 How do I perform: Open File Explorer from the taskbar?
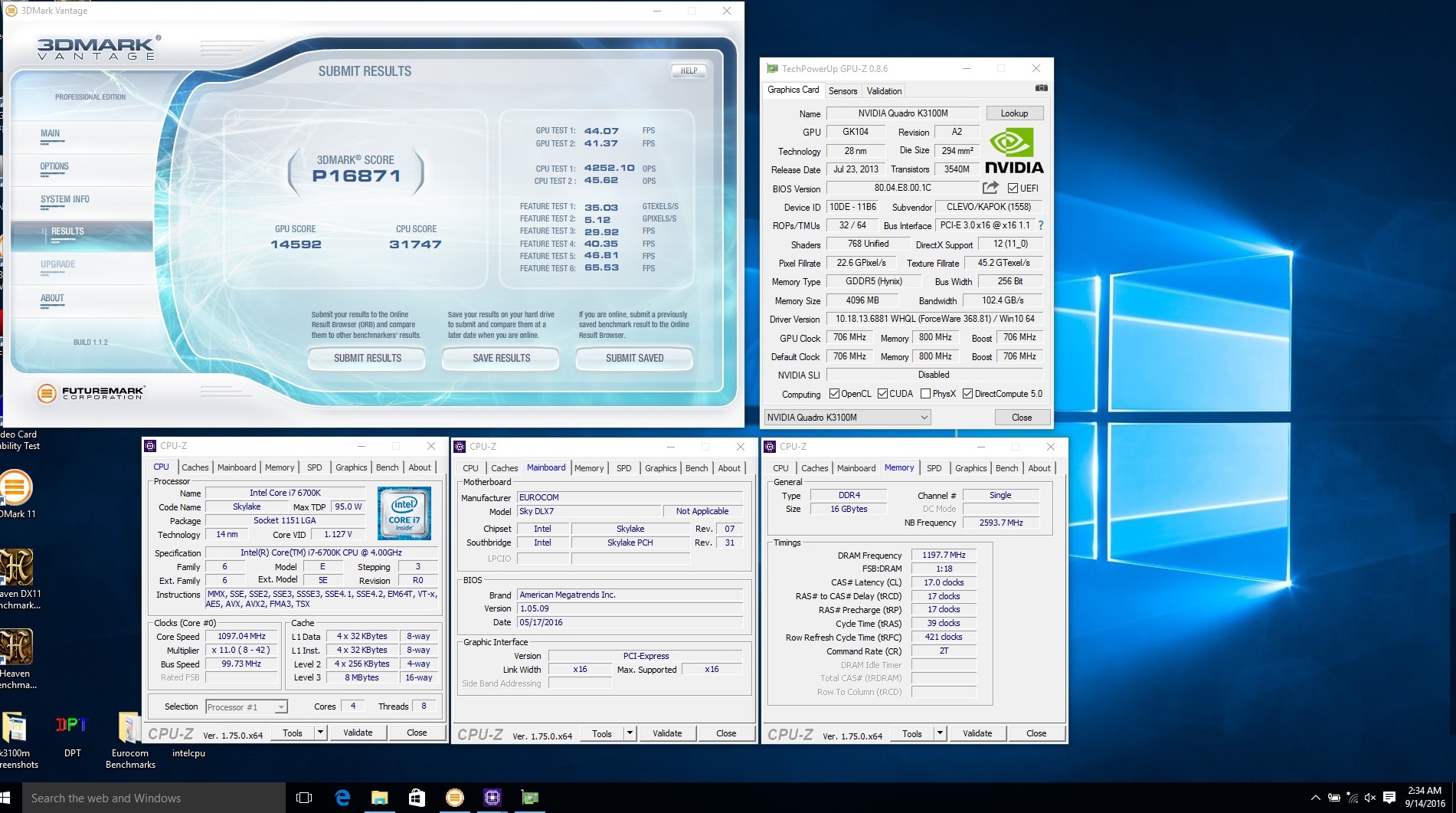tap(379, 798)
